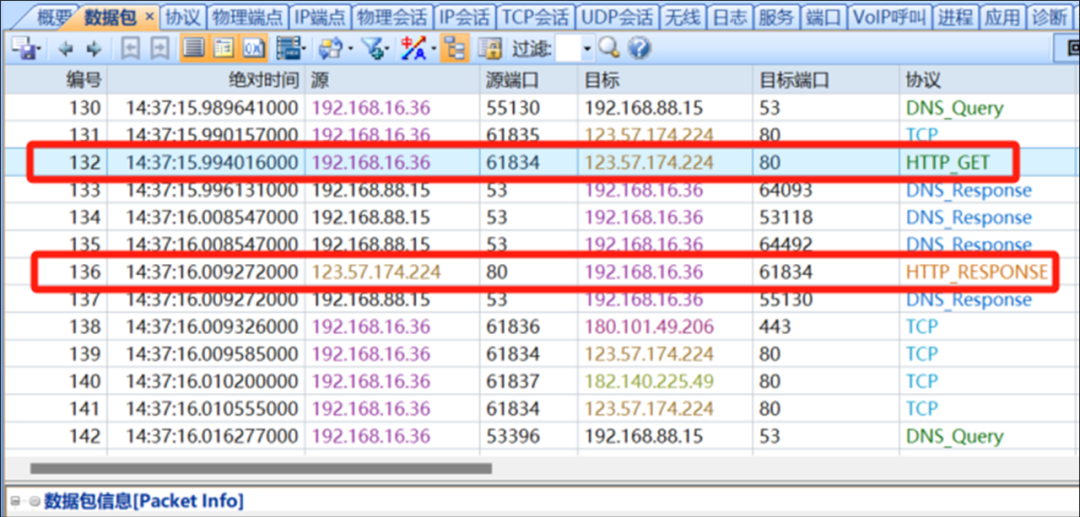Select packet 130 DNS_Query row

click(540, 108)
